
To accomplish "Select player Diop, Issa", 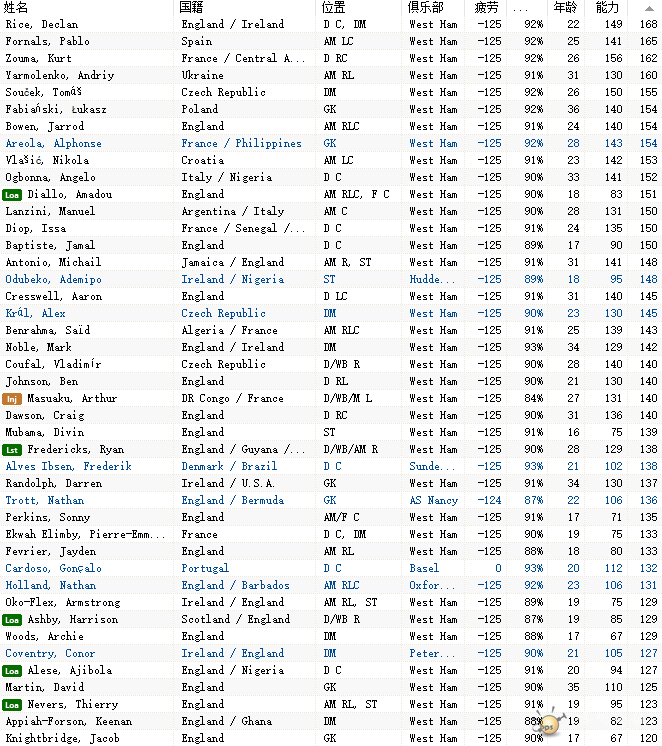I will [35, 228].
